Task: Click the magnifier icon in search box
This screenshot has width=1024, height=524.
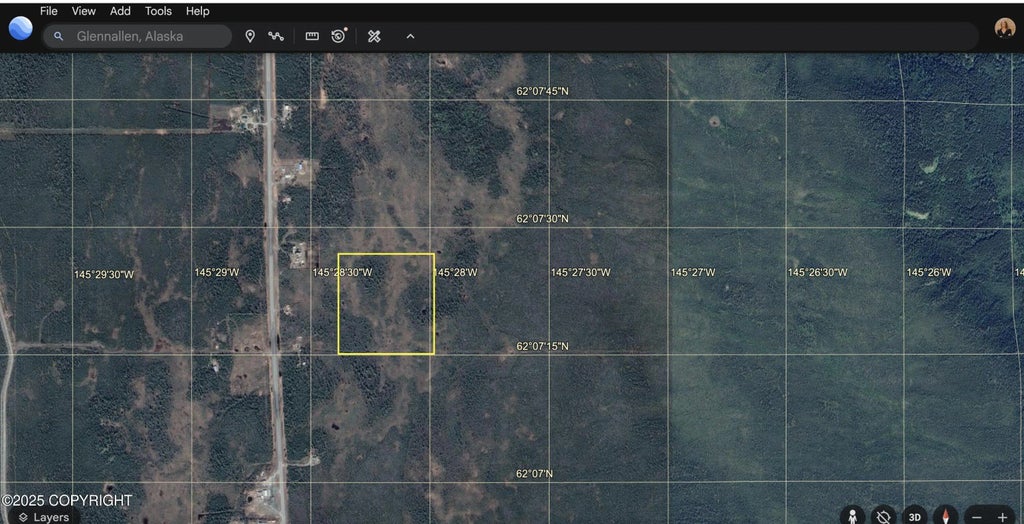Action: pos(59,36)
